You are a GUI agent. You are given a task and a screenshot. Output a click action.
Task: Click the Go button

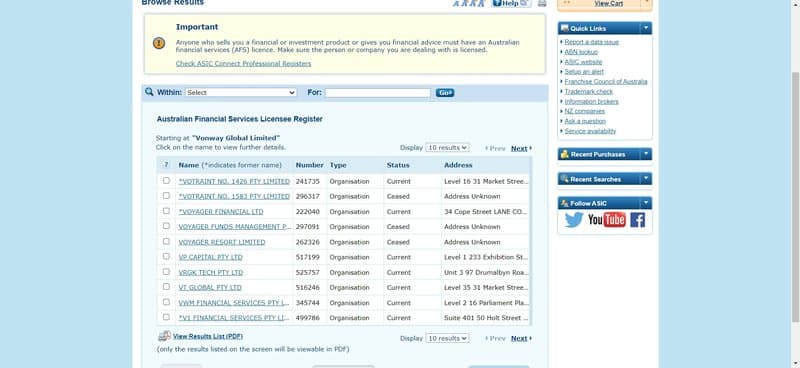coord(445,93)
